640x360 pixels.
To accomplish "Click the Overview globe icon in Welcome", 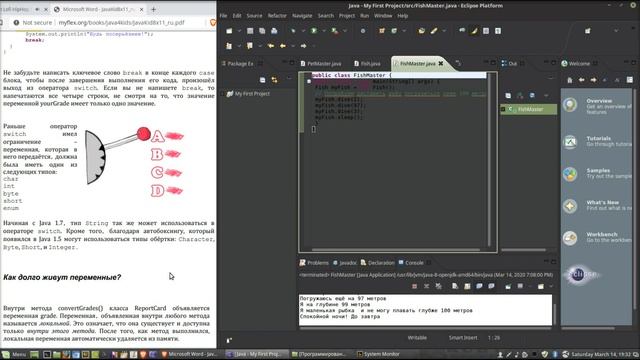I will pyautogui.click(x=570, y=105).
